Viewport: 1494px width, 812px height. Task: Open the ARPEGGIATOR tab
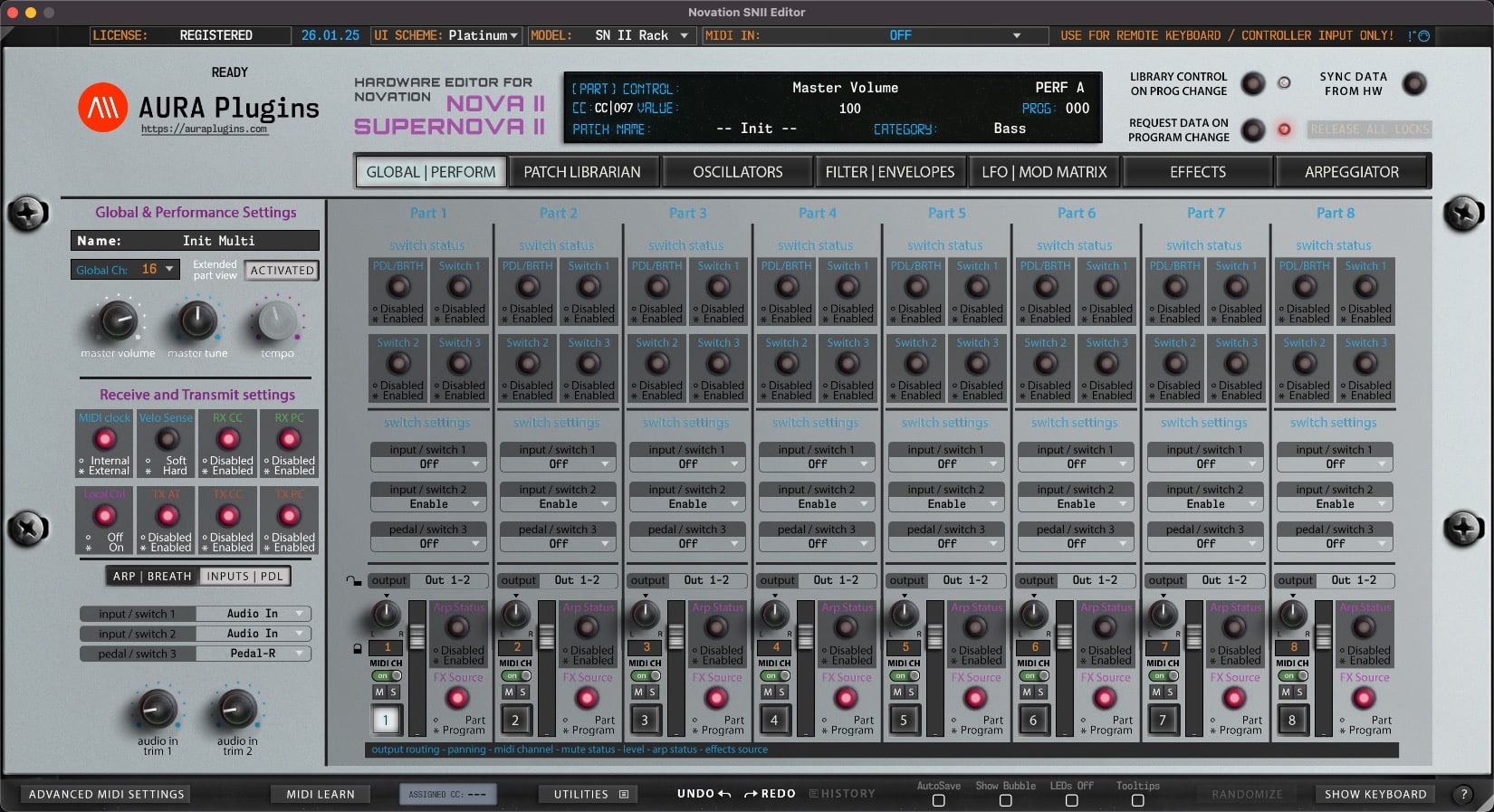[x=1351, y=172]
